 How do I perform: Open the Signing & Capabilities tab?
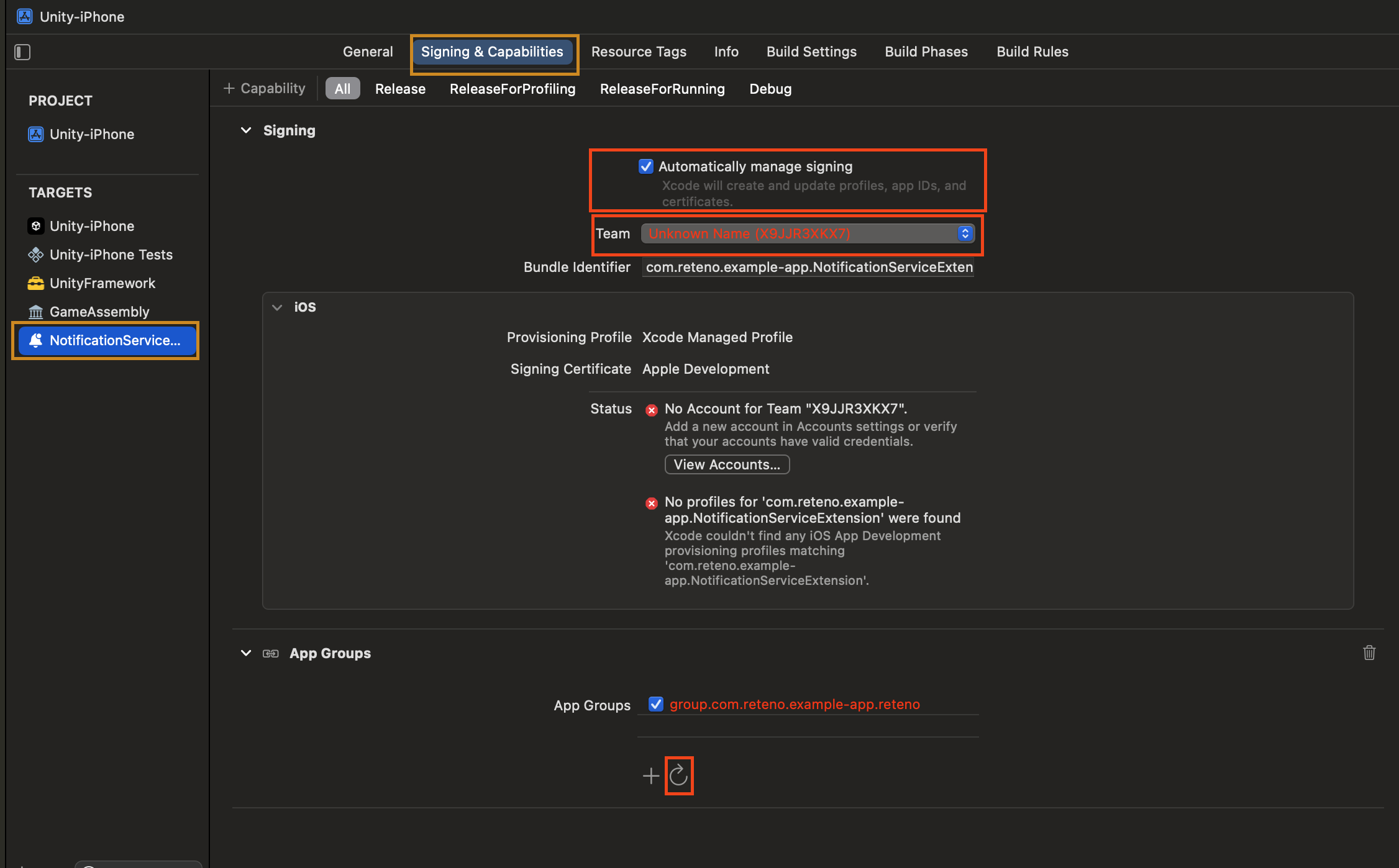pos(492,52)
